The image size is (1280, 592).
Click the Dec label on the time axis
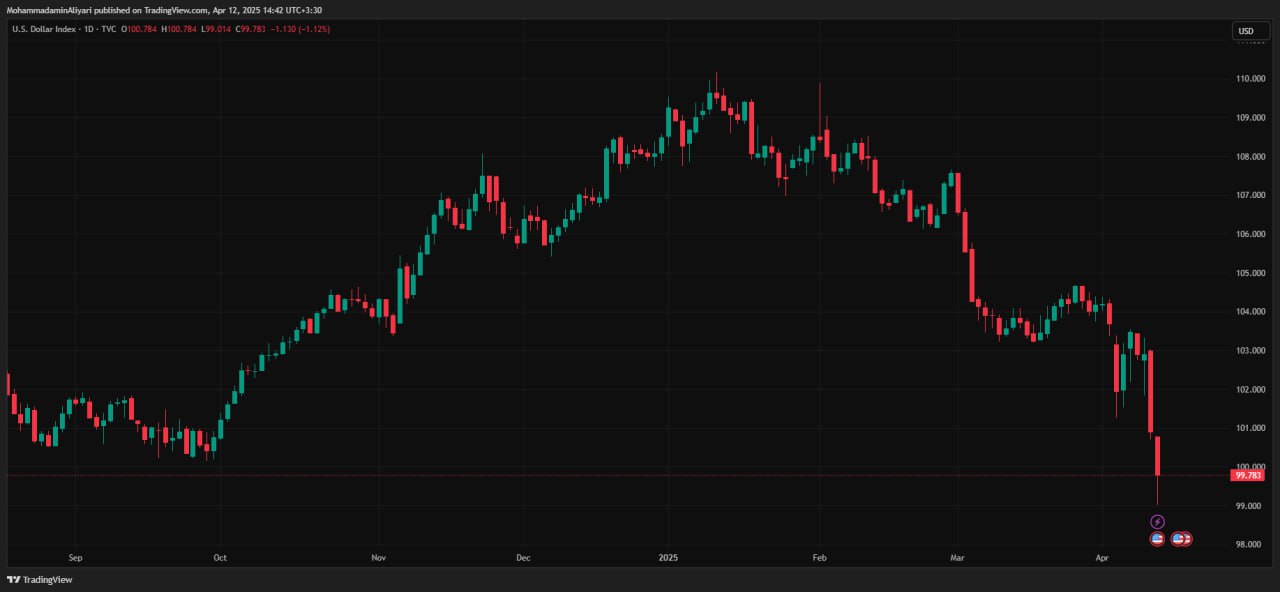(x=521, y=557)
